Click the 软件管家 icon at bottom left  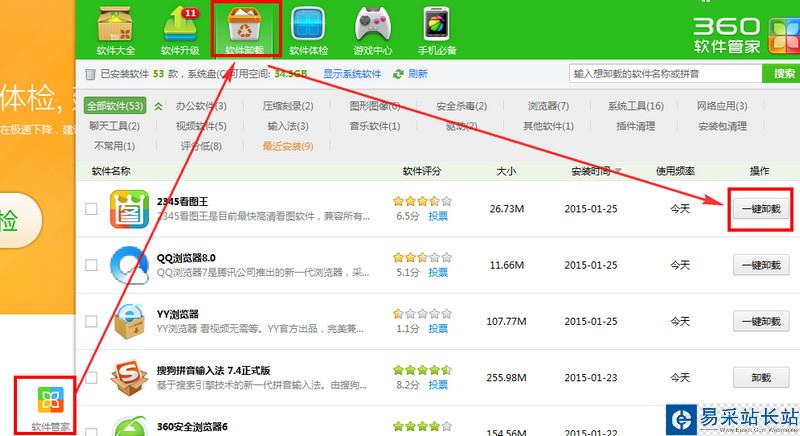[51, 399]
